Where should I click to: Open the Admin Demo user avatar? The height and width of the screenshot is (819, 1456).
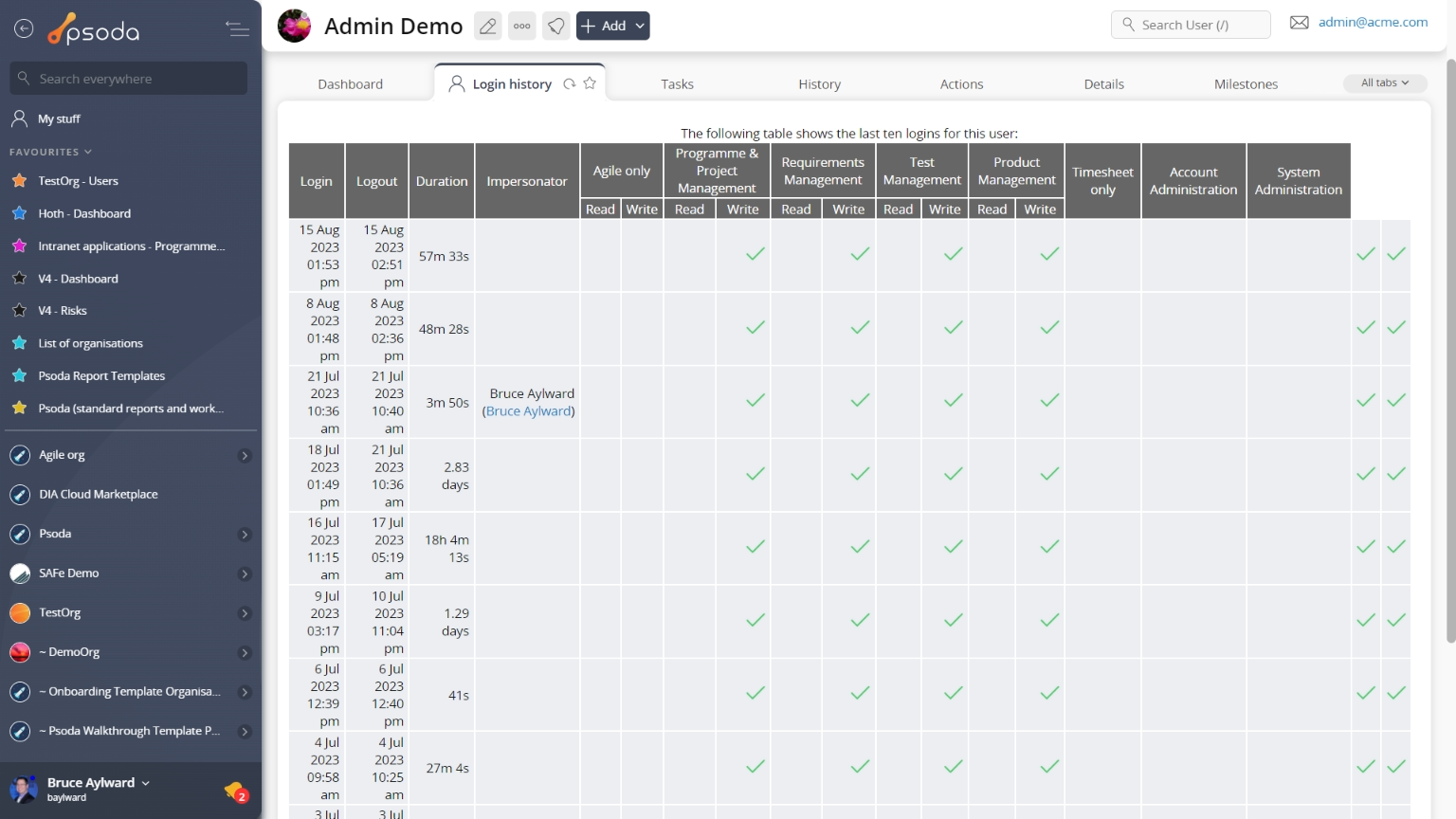(294, 26)
